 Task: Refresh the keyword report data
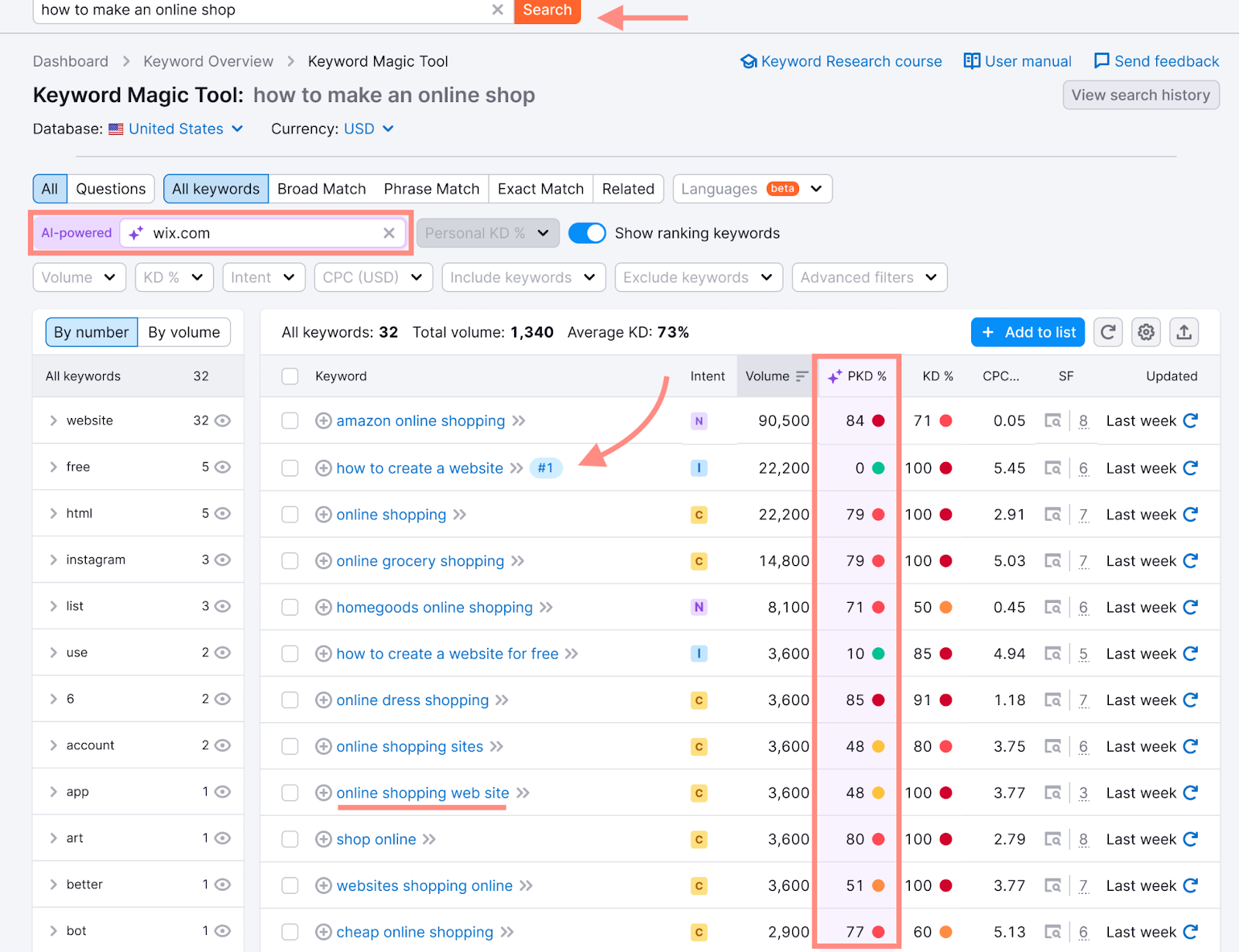(x=1107, y=332)
